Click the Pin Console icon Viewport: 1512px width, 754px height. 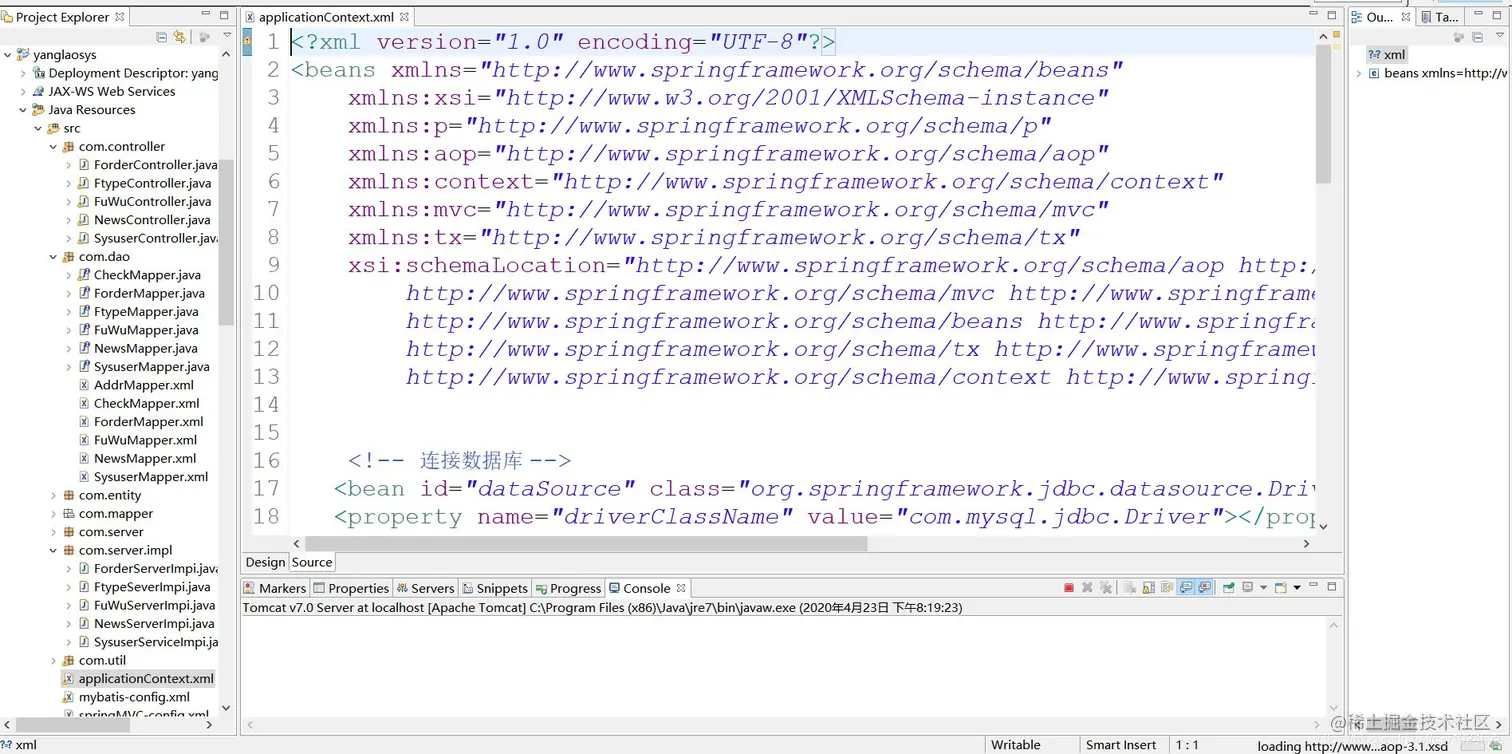[x=1229, y=588]
